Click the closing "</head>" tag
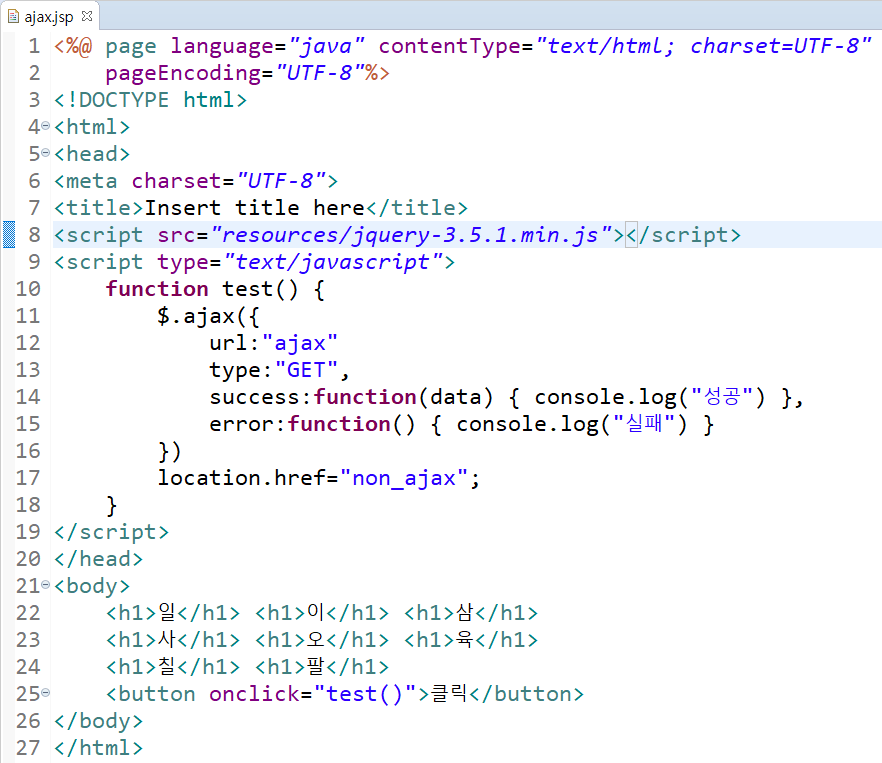The width and height of the screenshot is (882, 763). [x=98, y=559]
